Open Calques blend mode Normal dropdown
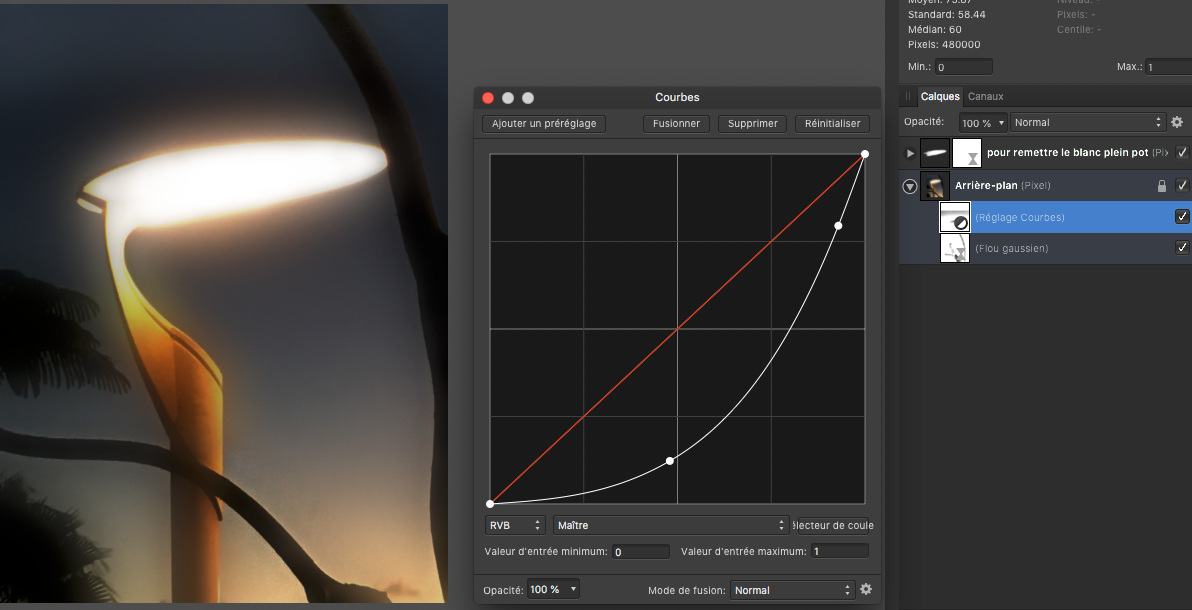1192x610 pixels. pos(1088,122)
